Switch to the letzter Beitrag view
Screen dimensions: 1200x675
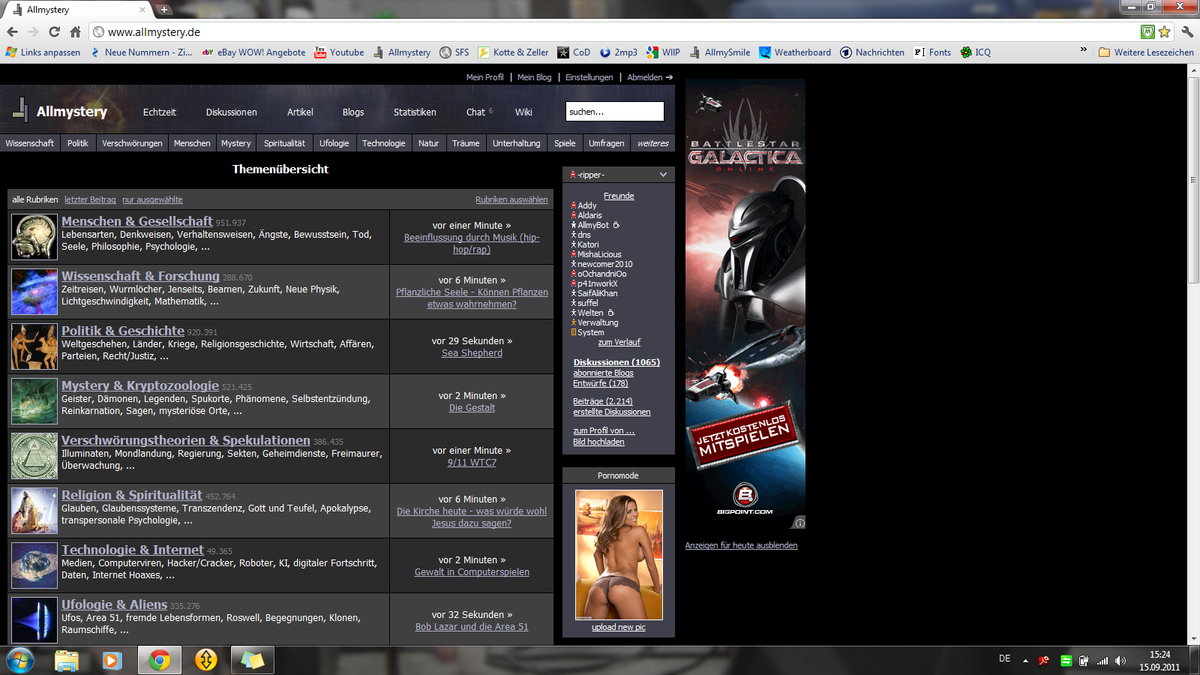point(90,200)
